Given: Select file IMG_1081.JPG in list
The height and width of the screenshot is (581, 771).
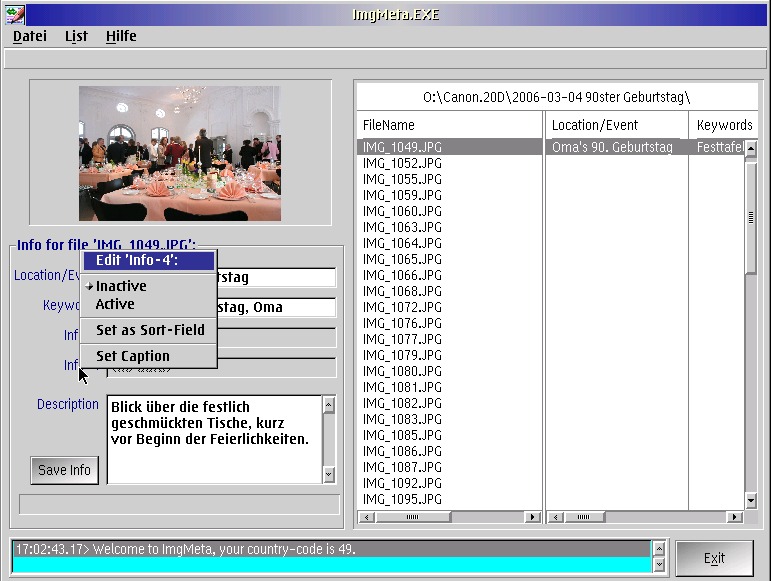Looking at the screenshot, I should [449, 387].
